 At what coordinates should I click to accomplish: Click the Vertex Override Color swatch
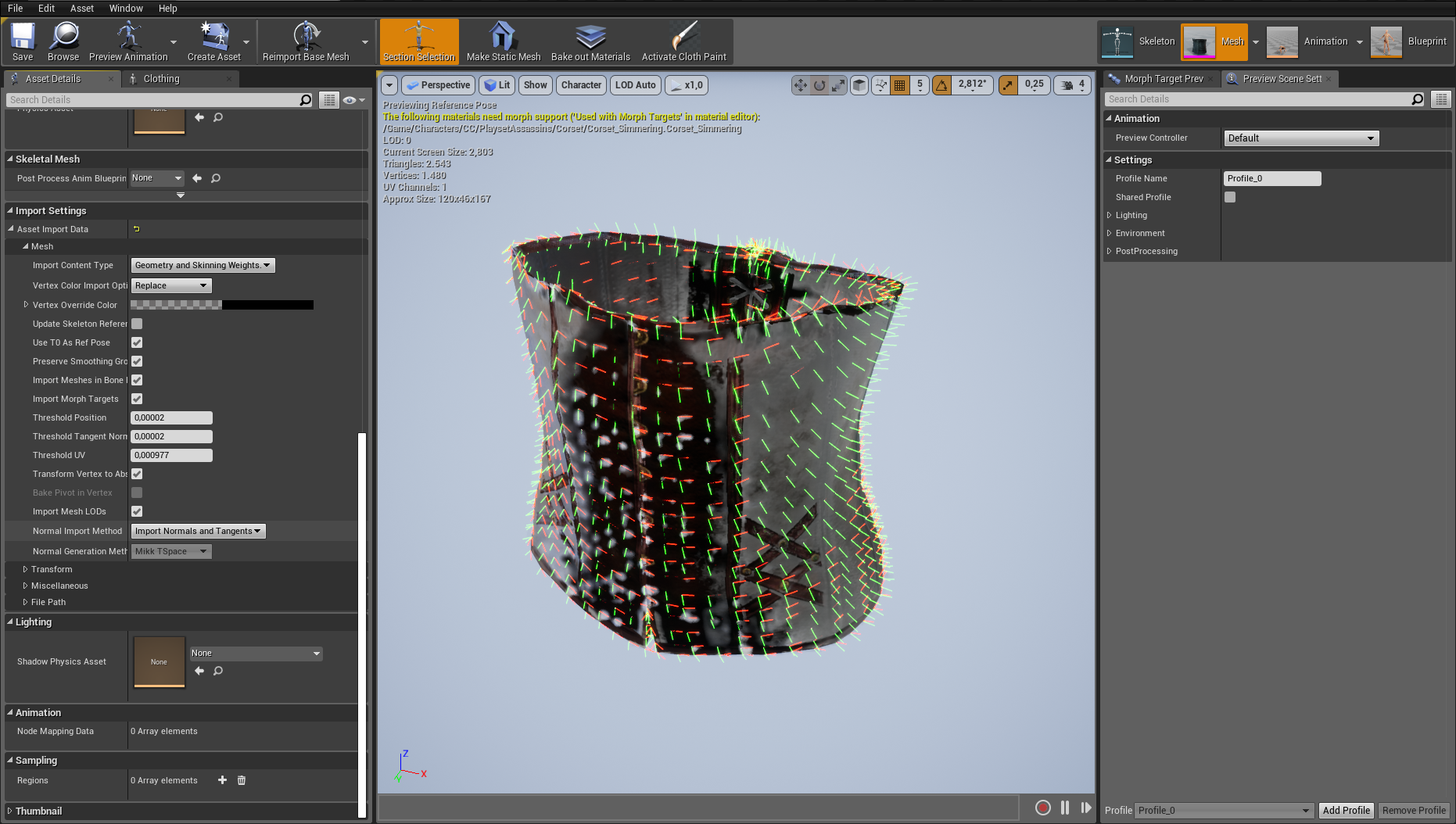tap(222, 305)
